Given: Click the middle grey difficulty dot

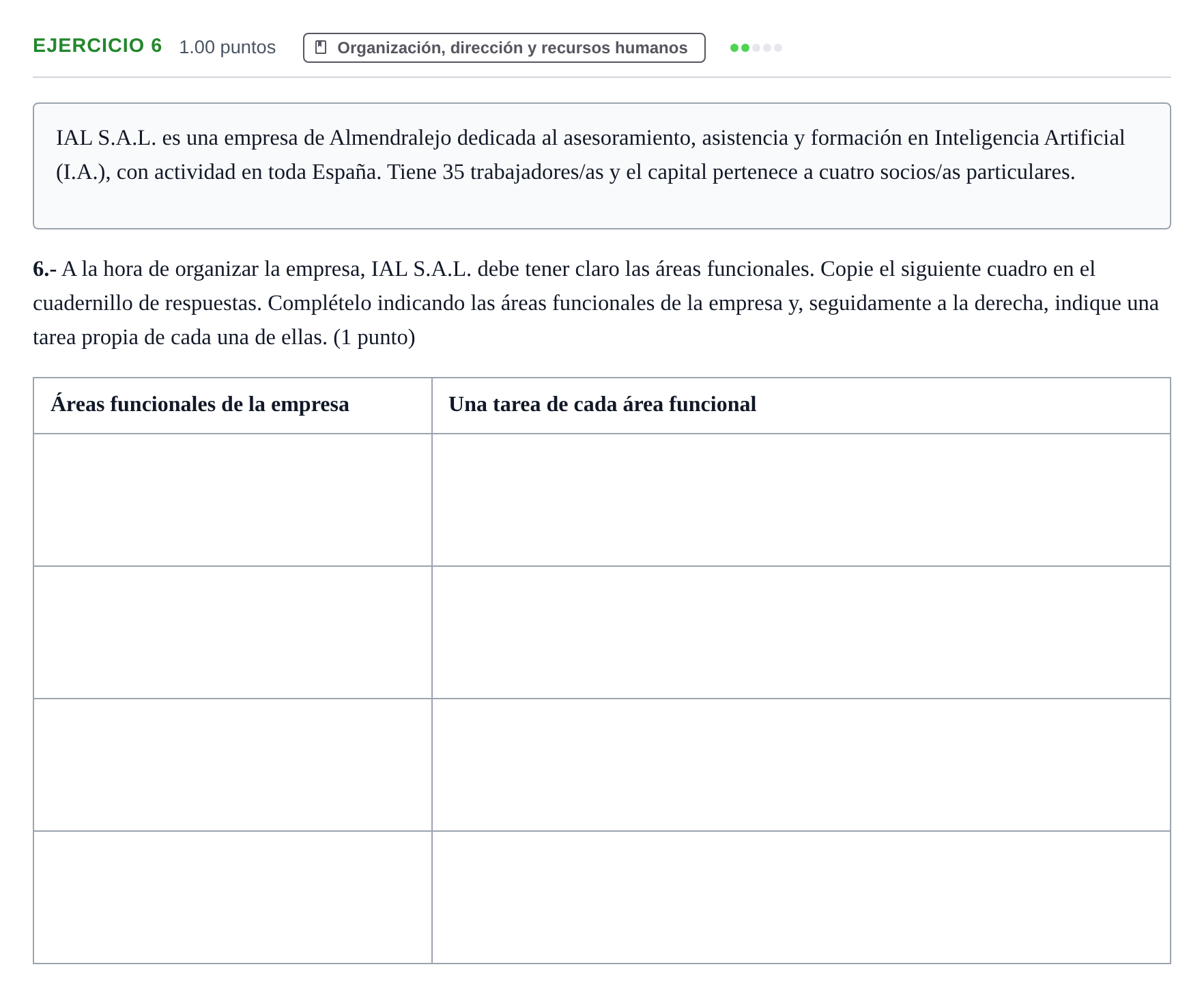Looking at the screenshot, I should tap(767, 48).
